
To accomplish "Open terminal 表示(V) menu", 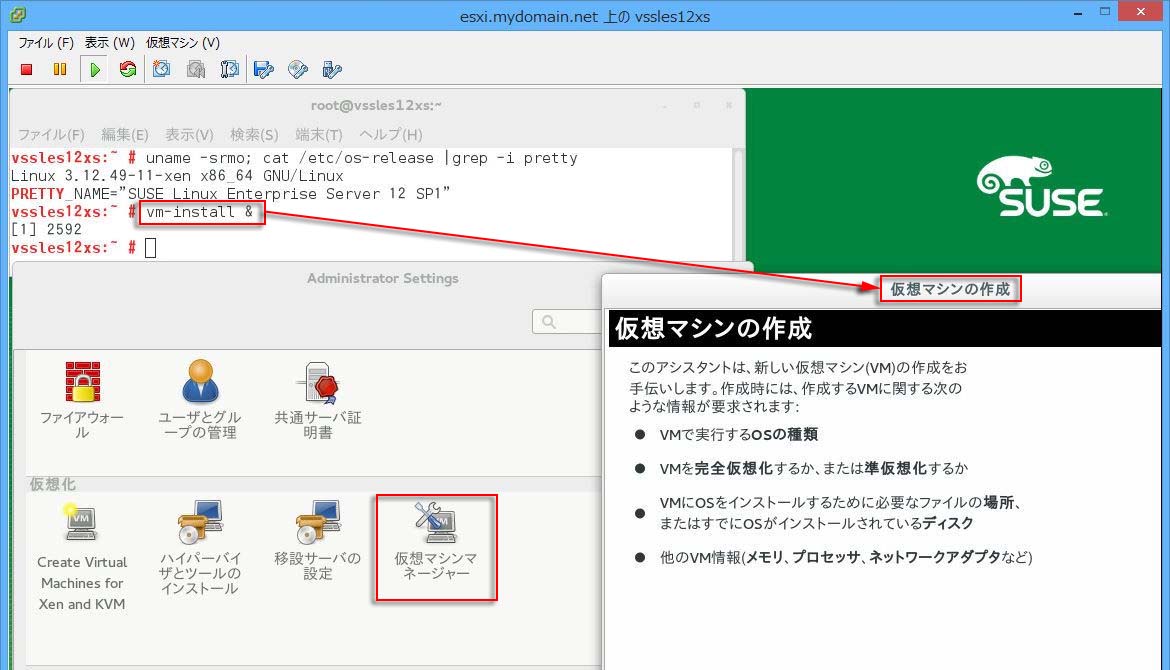I will 189,134.
